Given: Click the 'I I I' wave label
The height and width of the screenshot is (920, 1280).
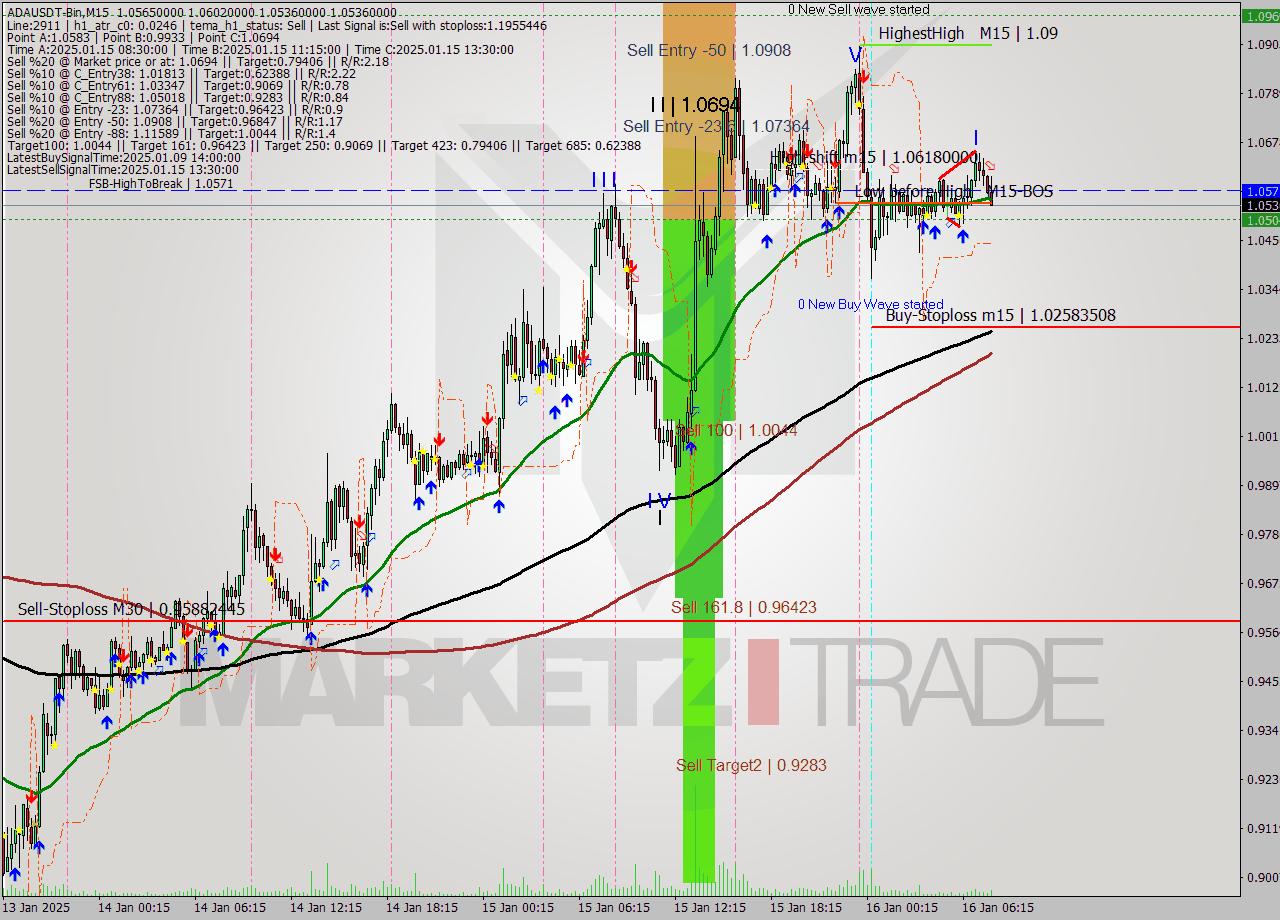Looking at the screenshot, I should pyautogui.click(x=603, y=179).
